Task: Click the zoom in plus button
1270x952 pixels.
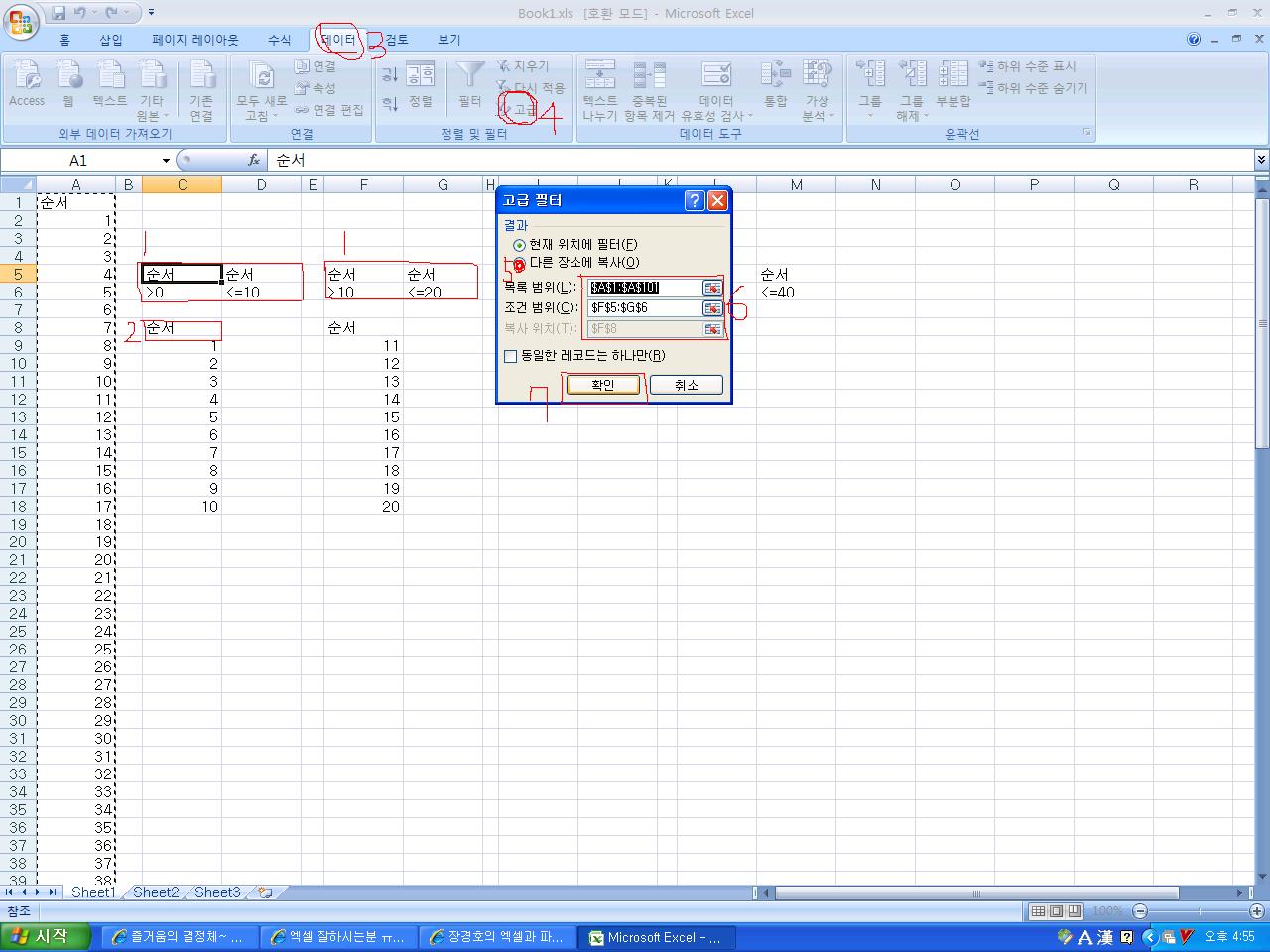Action: coord(1257,911)
